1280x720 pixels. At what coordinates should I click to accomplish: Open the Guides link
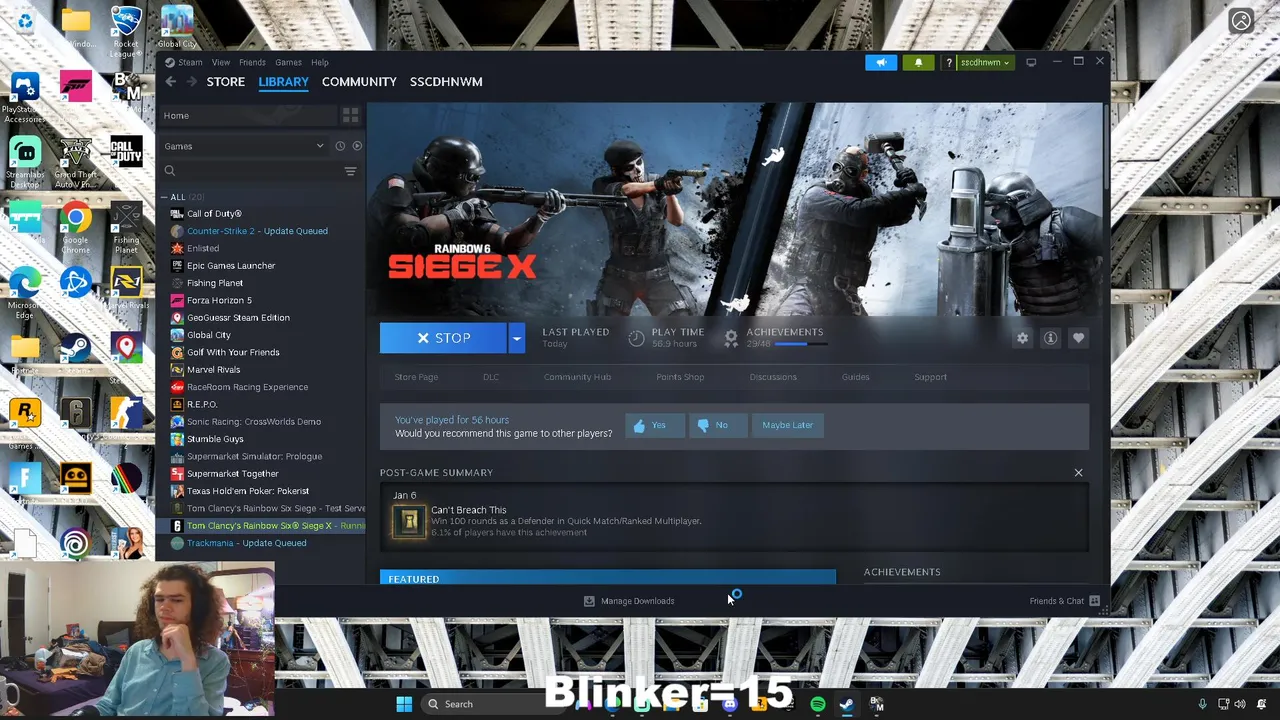click(855, 377)
